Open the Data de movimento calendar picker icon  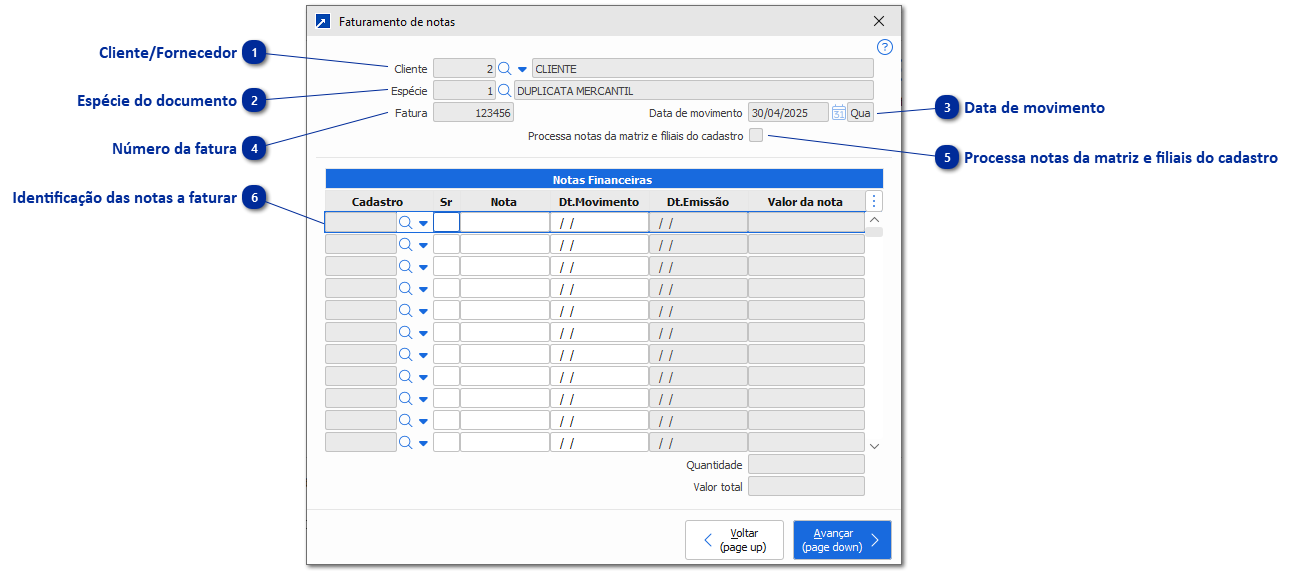pos(839,112)
